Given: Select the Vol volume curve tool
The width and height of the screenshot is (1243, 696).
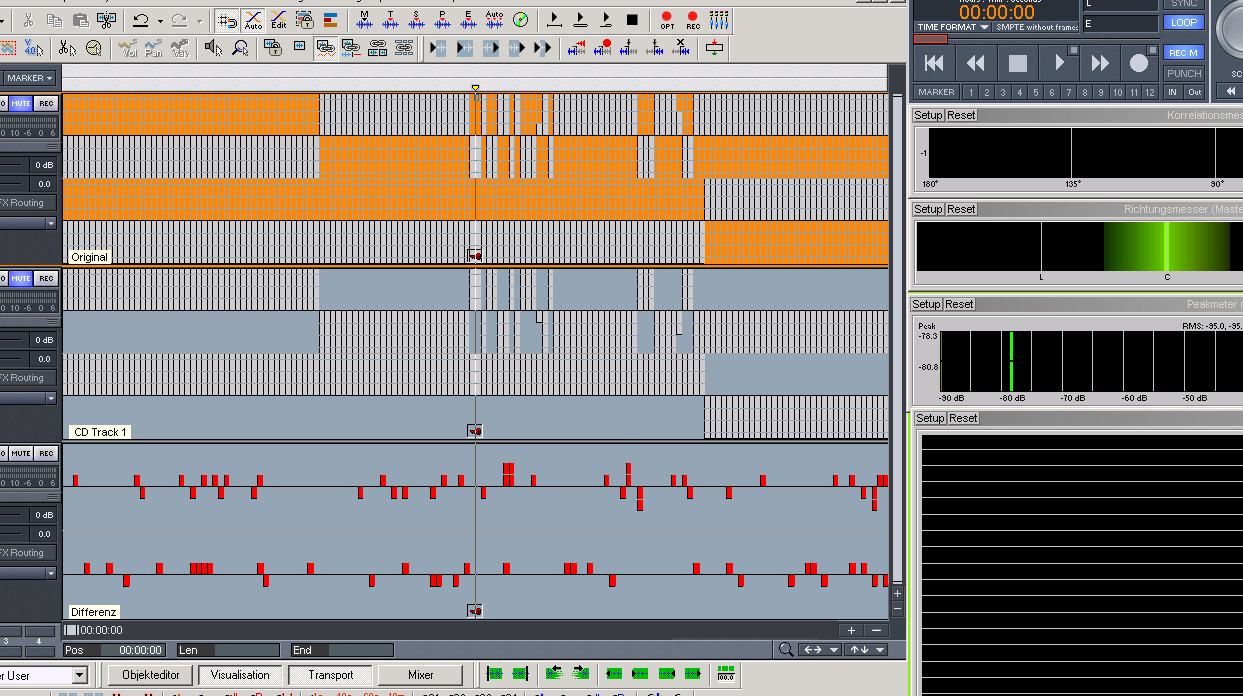Looking at the screenshot, I should [x=127, y=47].
